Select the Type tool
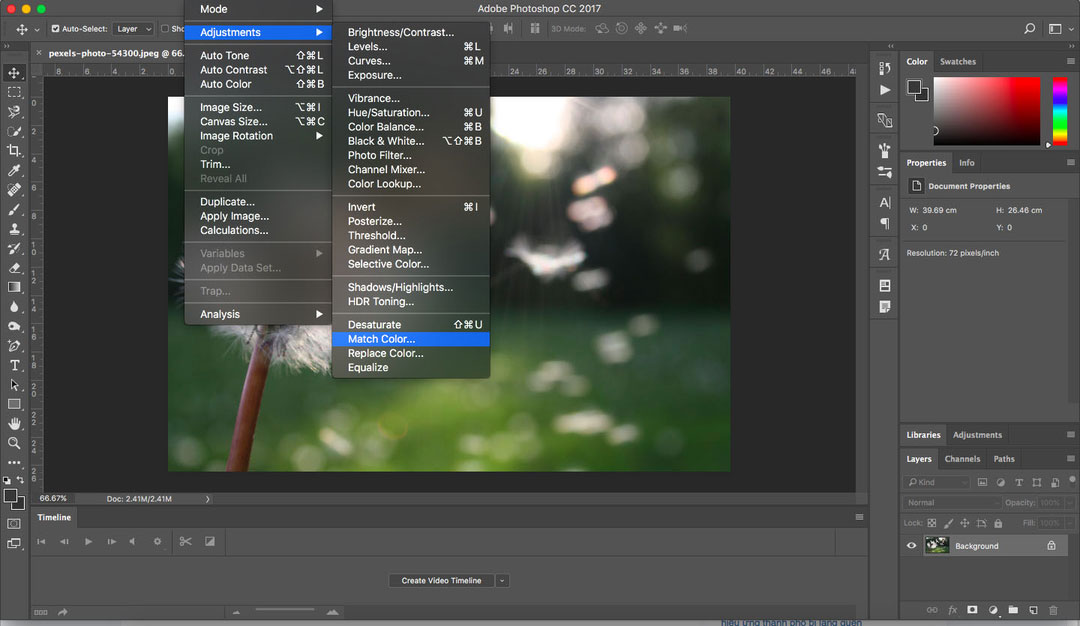1080x626 pixels. click(14, 365)
